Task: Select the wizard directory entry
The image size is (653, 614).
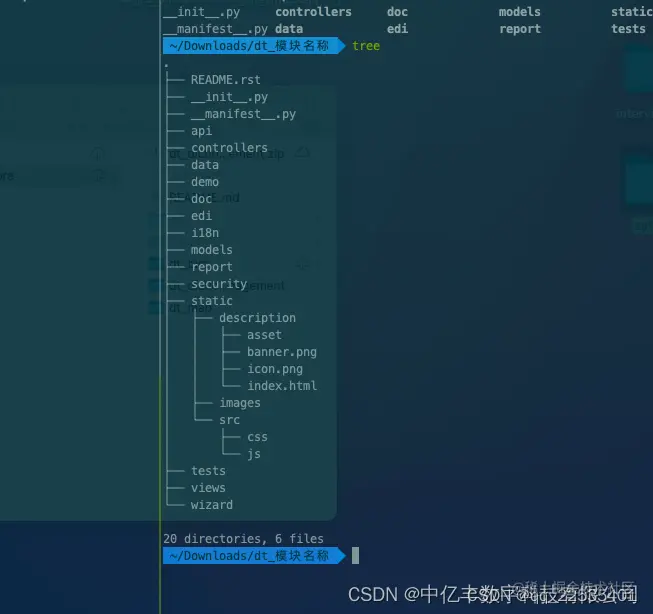Action: (212, 505)
